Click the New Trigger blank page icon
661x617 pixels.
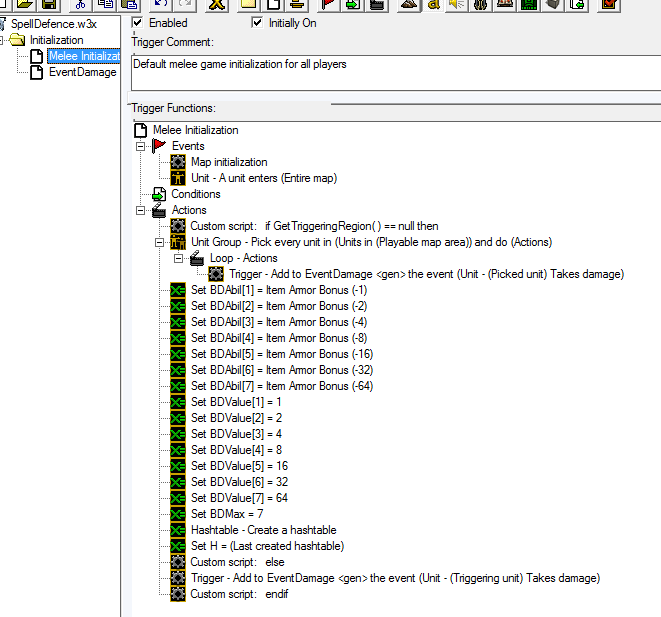[x=273, y=4]
